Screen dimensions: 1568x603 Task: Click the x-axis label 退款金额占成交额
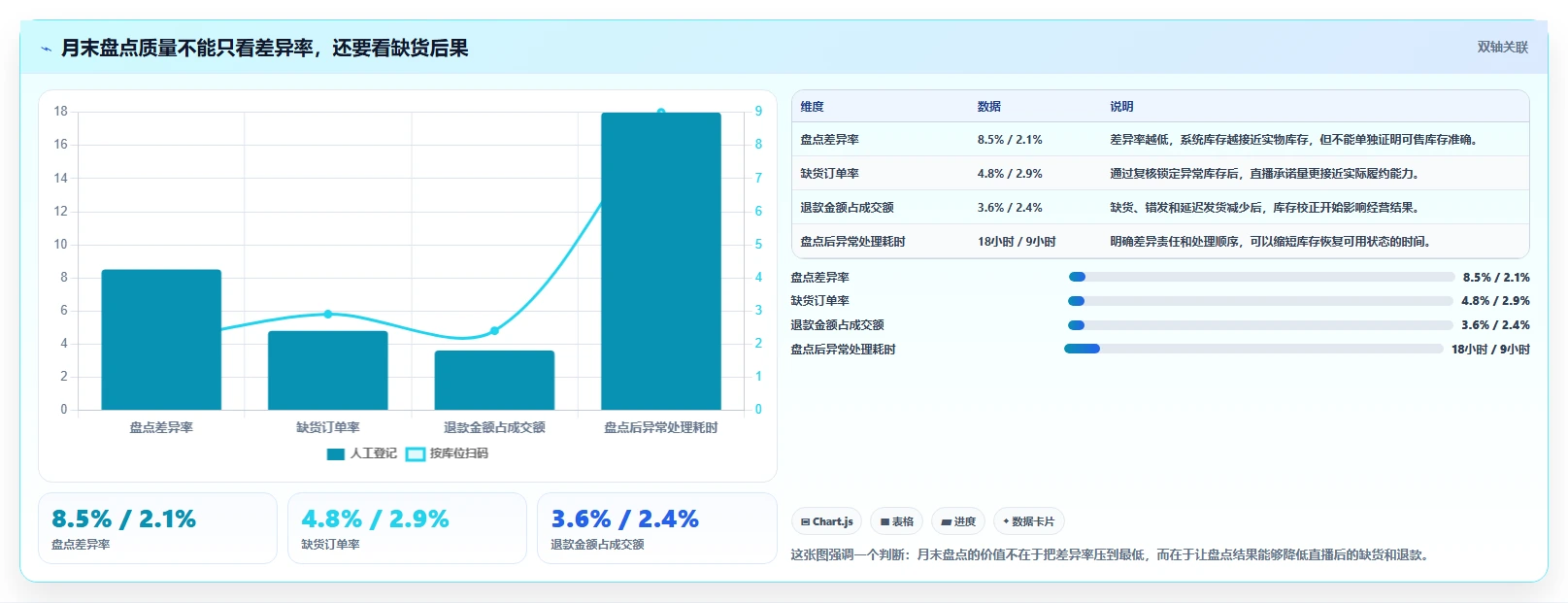(494, 427)
